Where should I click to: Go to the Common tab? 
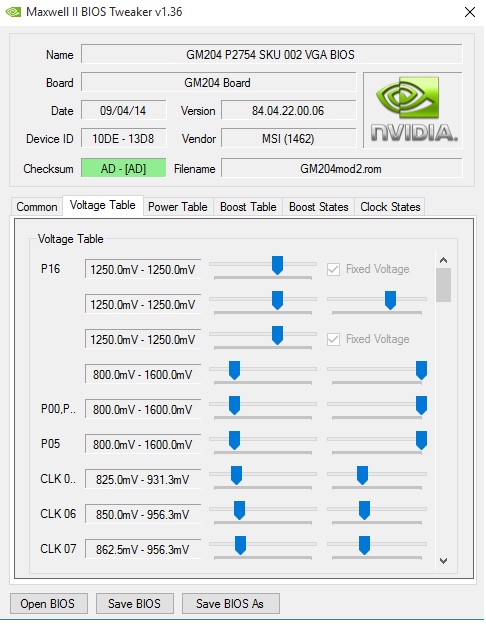(x=37, y=207)
